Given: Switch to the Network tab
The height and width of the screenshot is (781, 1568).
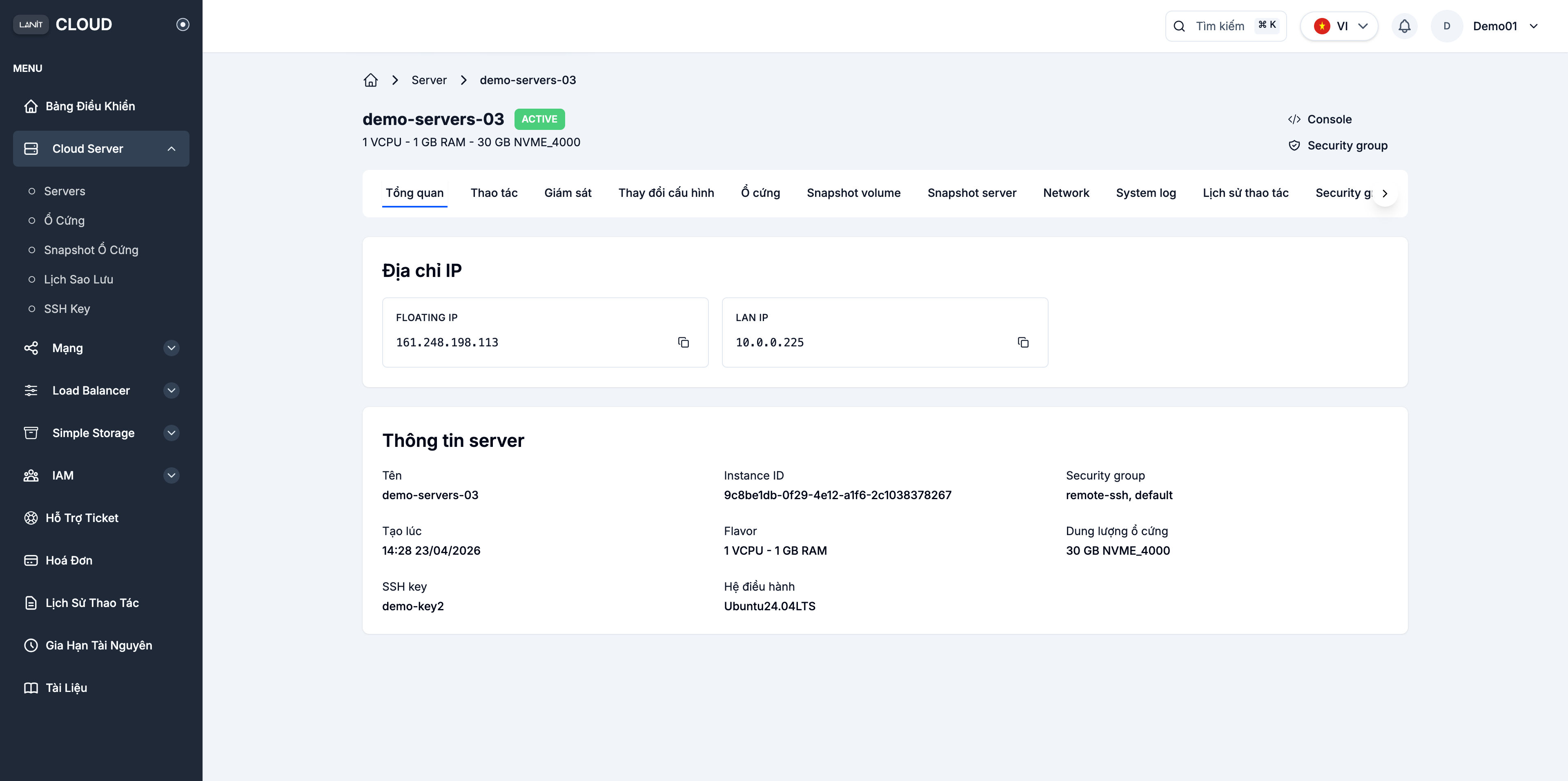Looking at the screenshot, I should coord(1066,193).
